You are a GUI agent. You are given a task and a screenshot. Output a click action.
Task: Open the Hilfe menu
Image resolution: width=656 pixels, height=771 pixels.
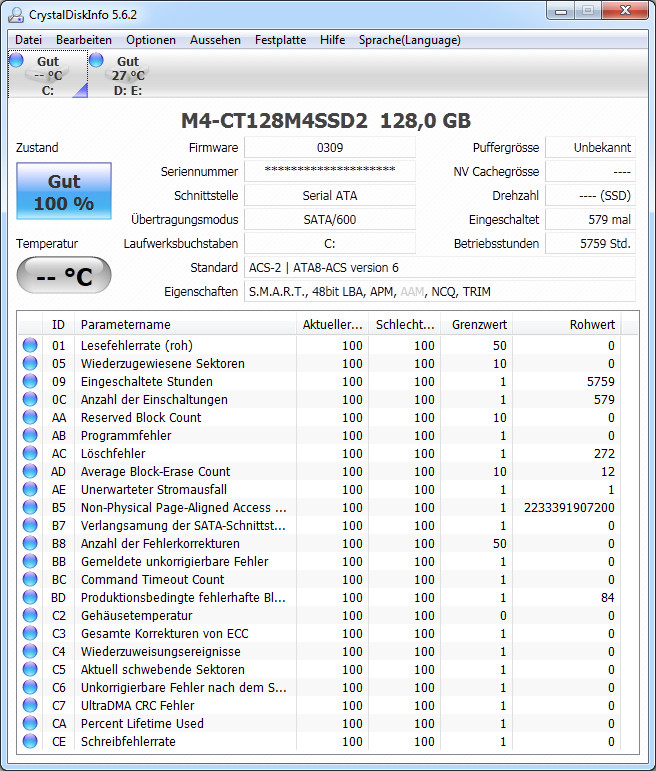click(x=332, y=40)
